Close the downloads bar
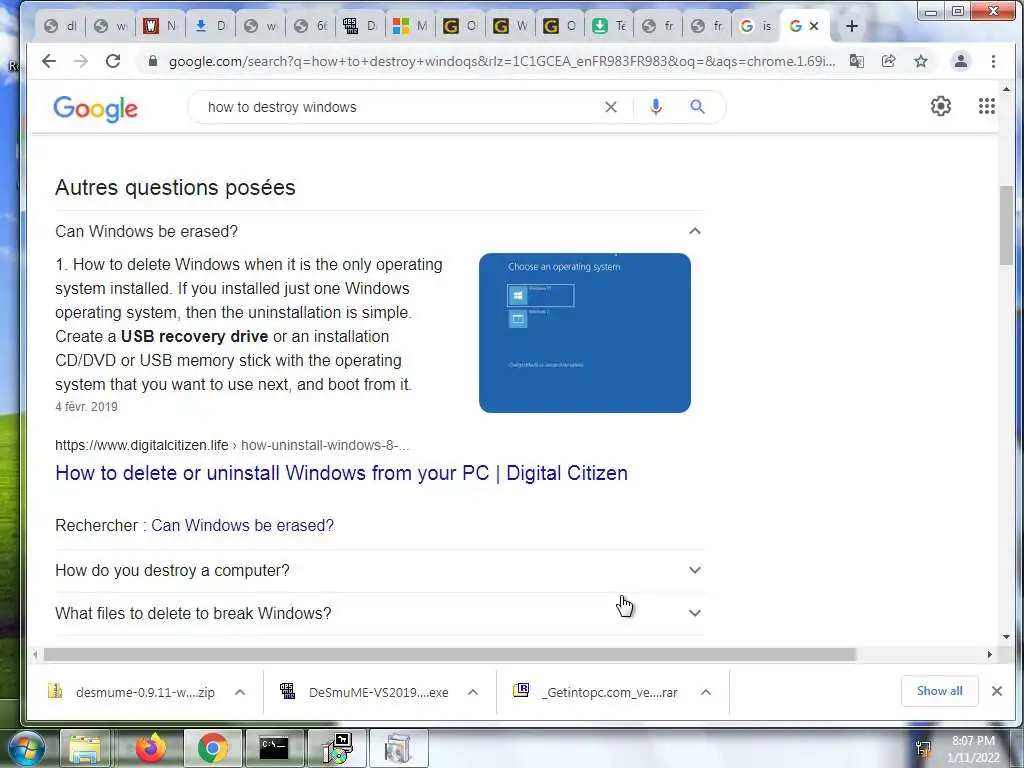The width and height of the screenshot is (1024, 768). 997,691
